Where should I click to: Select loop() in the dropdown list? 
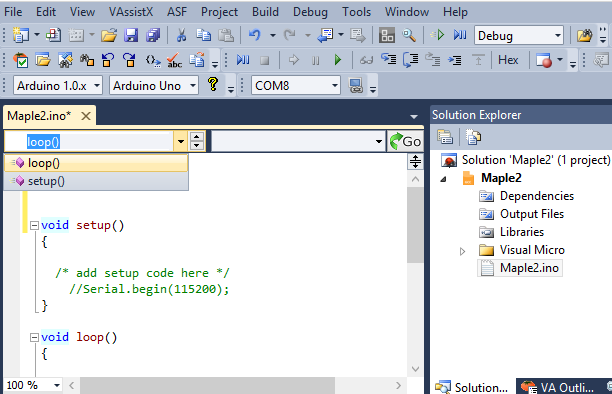pyautogui.click(x=96, y=163)
